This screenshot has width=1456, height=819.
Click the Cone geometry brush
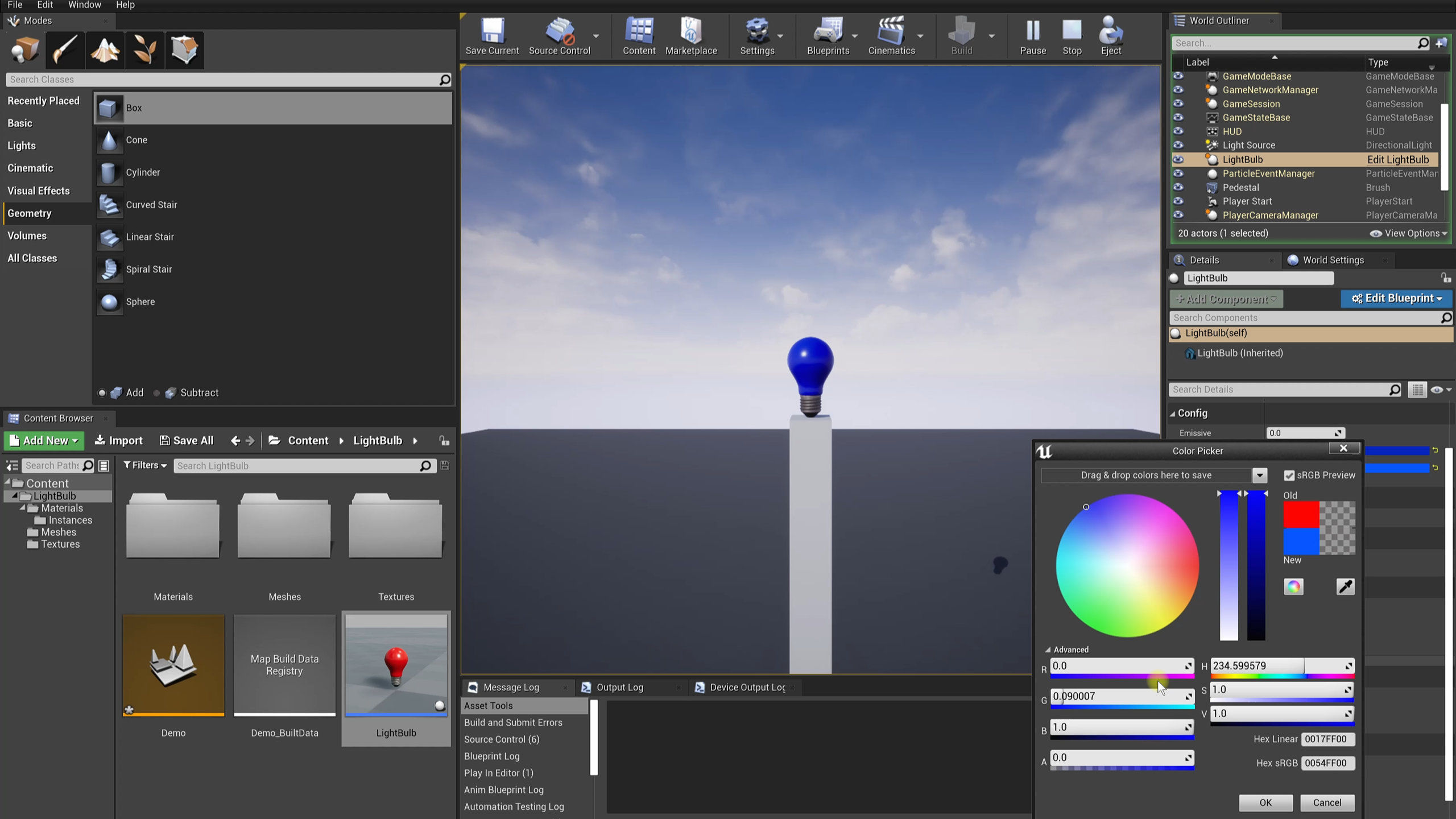pos(273,140)
